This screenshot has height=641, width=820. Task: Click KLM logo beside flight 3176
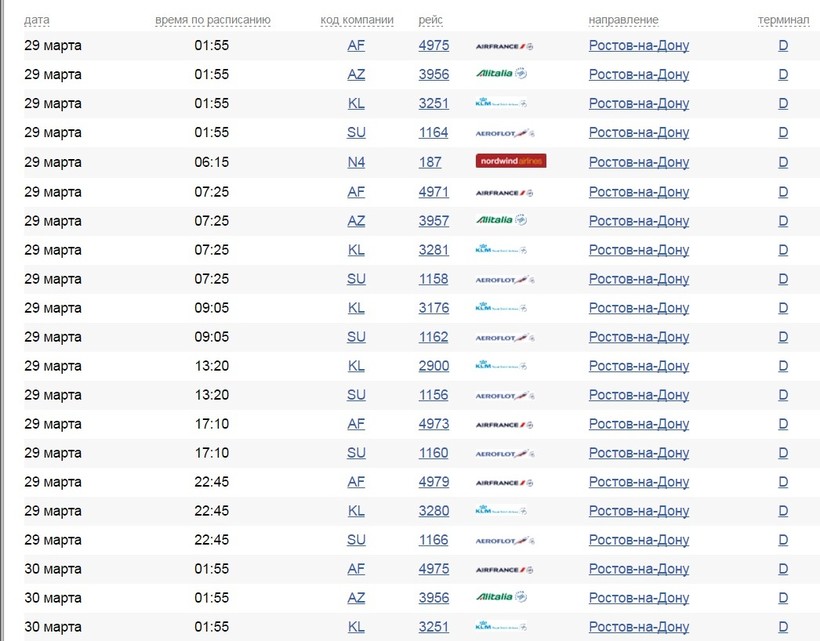[501, 307]
